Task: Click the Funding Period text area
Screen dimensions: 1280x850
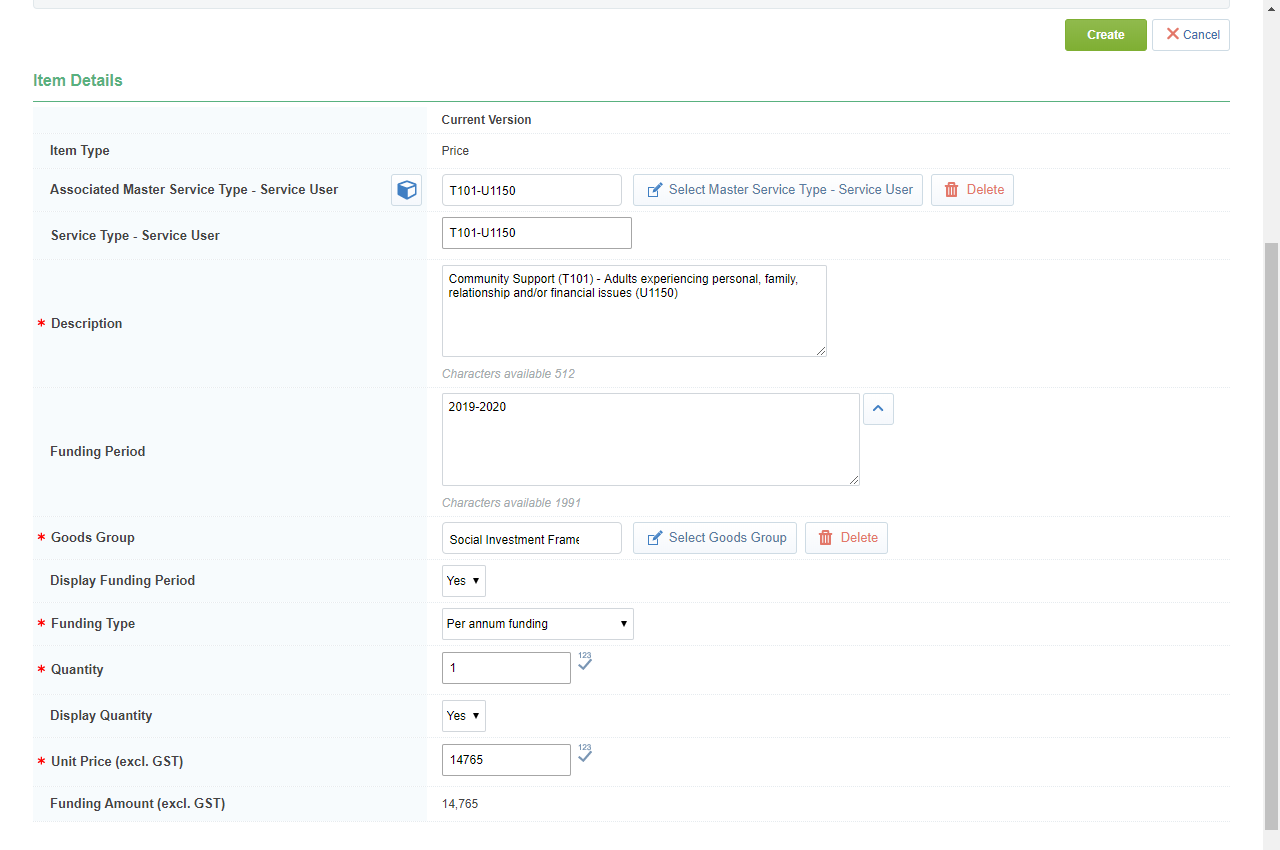Action: point(650,440)
